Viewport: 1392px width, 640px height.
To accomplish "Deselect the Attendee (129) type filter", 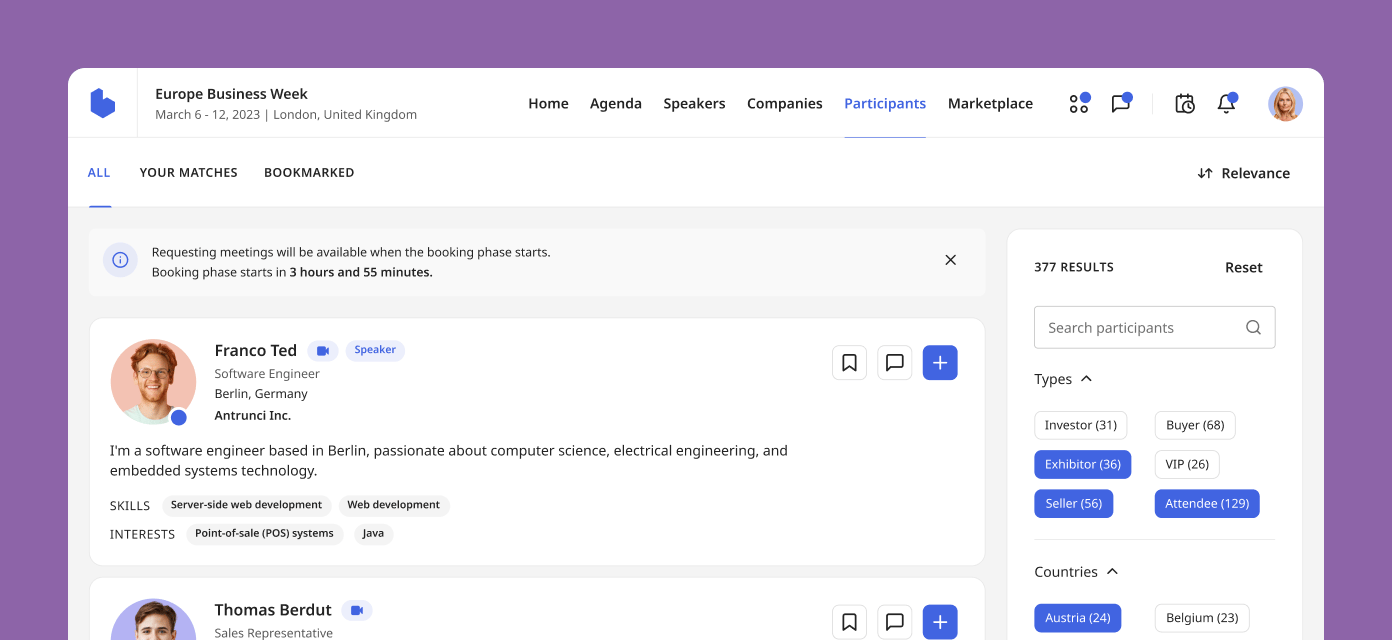I will pos(1207,503).
